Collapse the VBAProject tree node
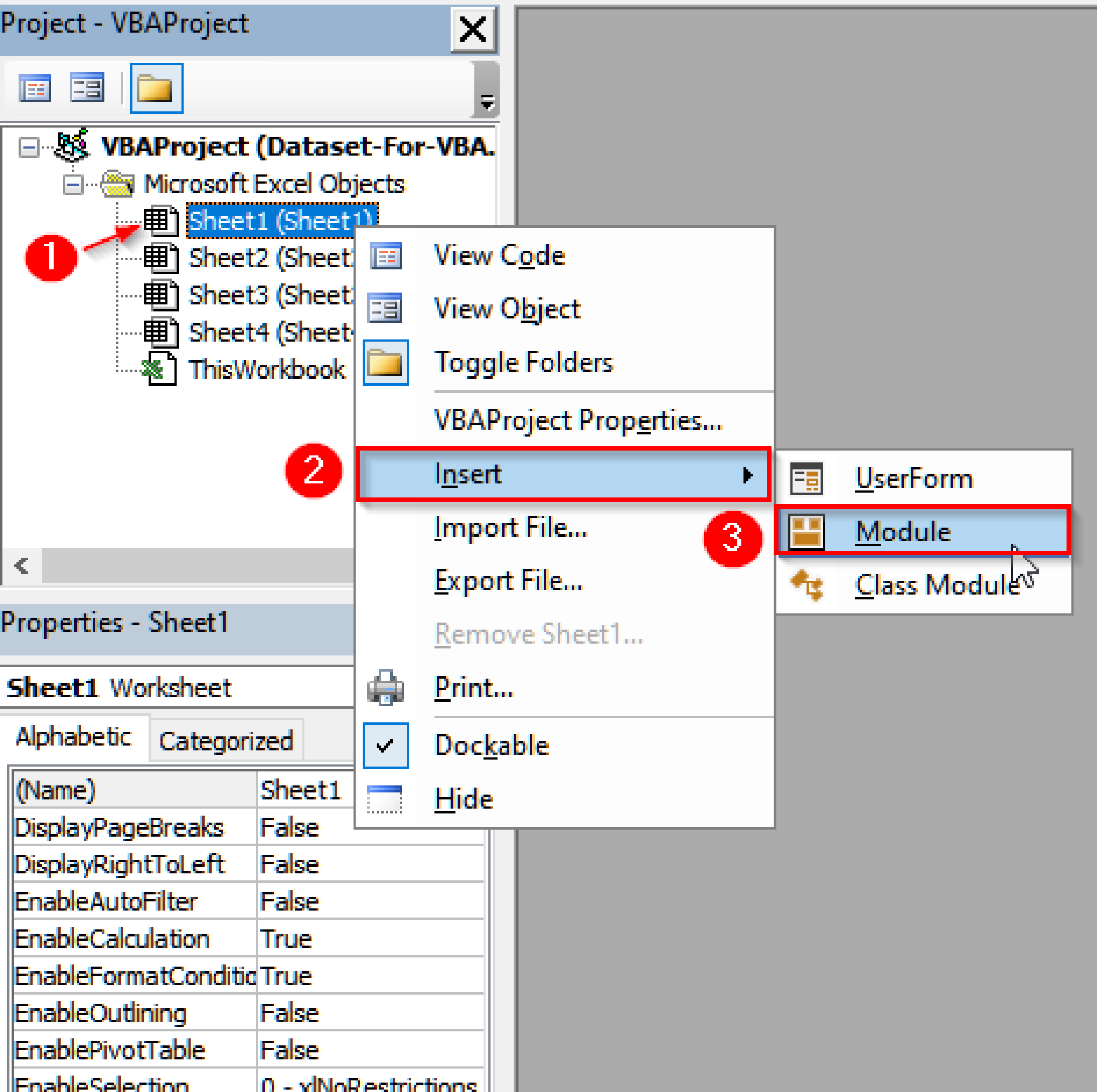The width and height of the screenshot is (1097, 1092). tap(28, 147)
